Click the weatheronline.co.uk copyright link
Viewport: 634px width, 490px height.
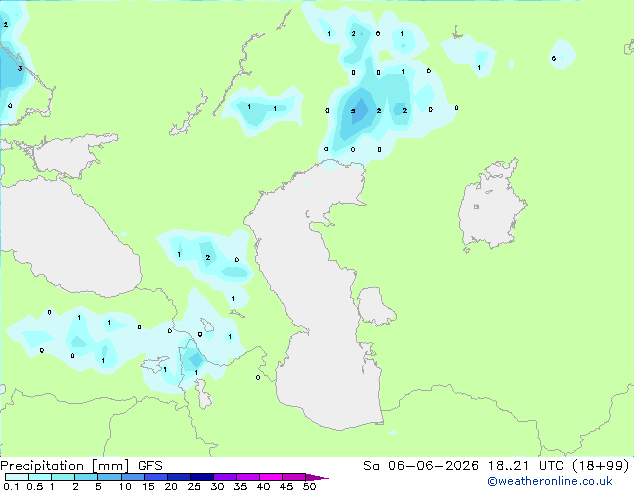[550, 481]
